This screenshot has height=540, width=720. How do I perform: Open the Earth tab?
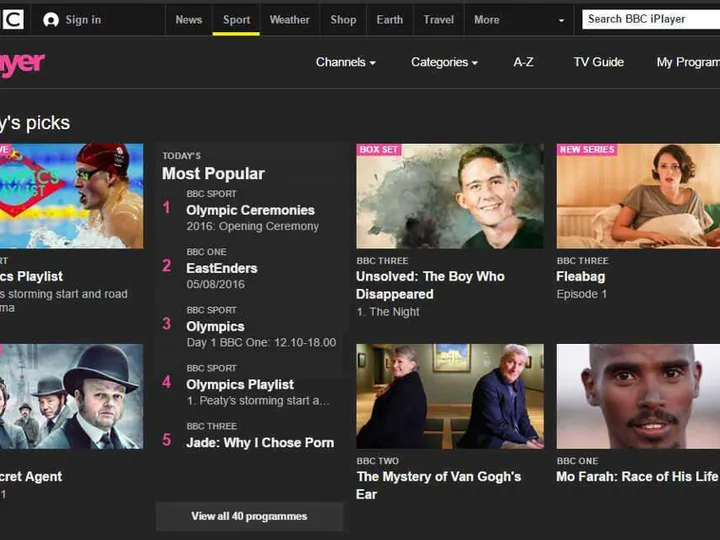(389, 20)
